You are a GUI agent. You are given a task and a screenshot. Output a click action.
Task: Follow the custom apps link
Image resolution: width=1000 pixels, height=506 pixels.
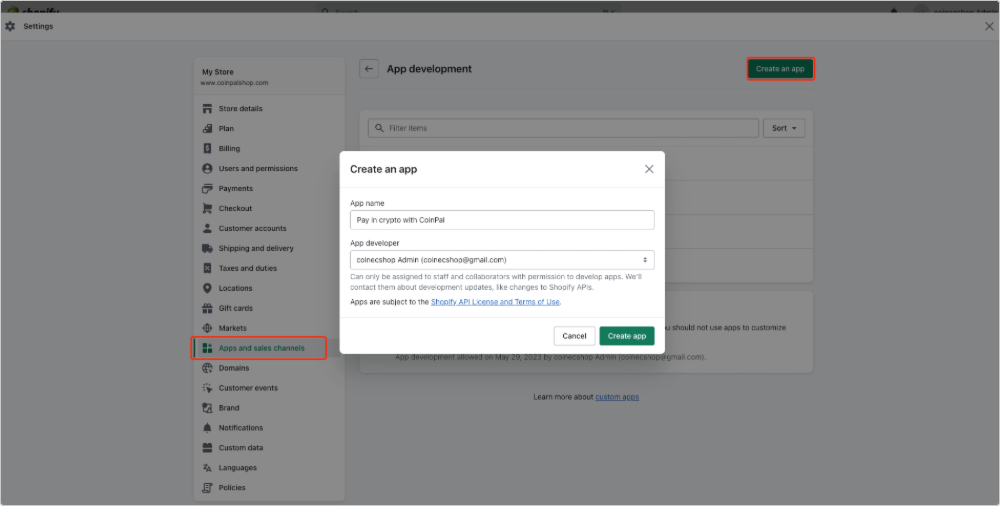(617, 397)
